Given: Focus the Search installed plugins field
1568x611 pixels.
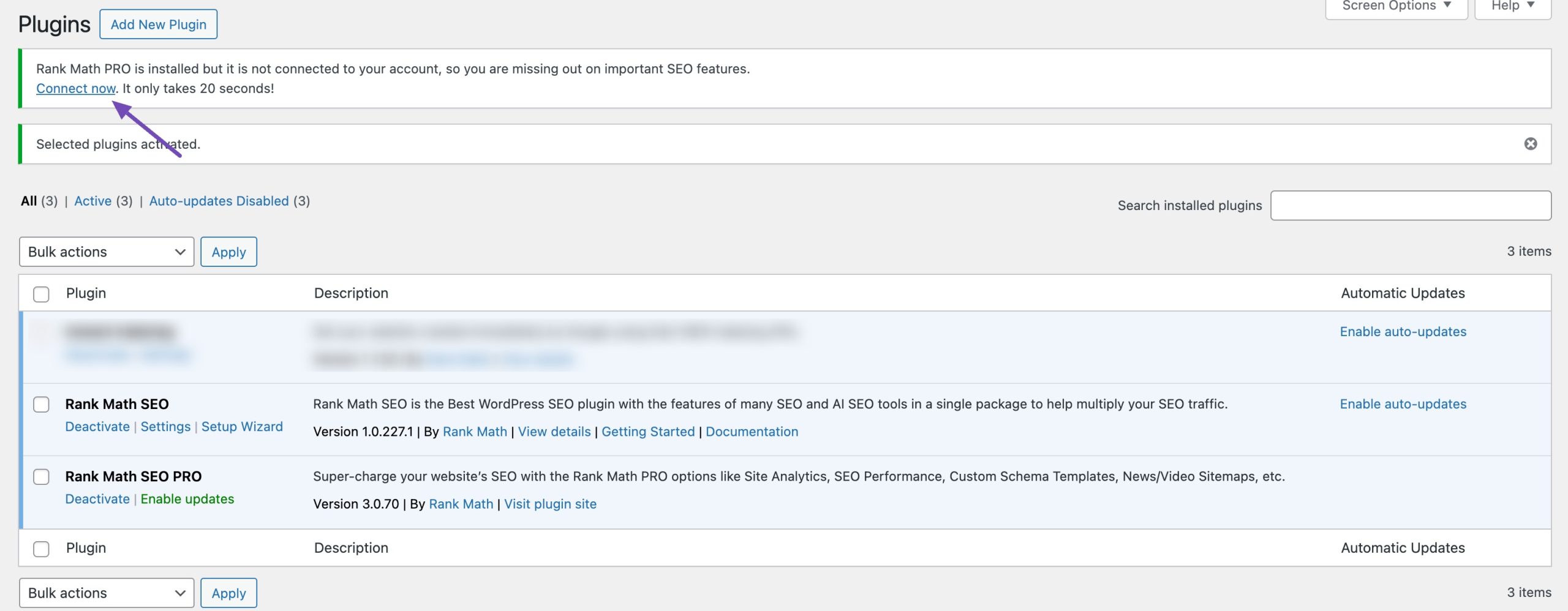Looking at the screenshot, I should tap(1411, 206).
